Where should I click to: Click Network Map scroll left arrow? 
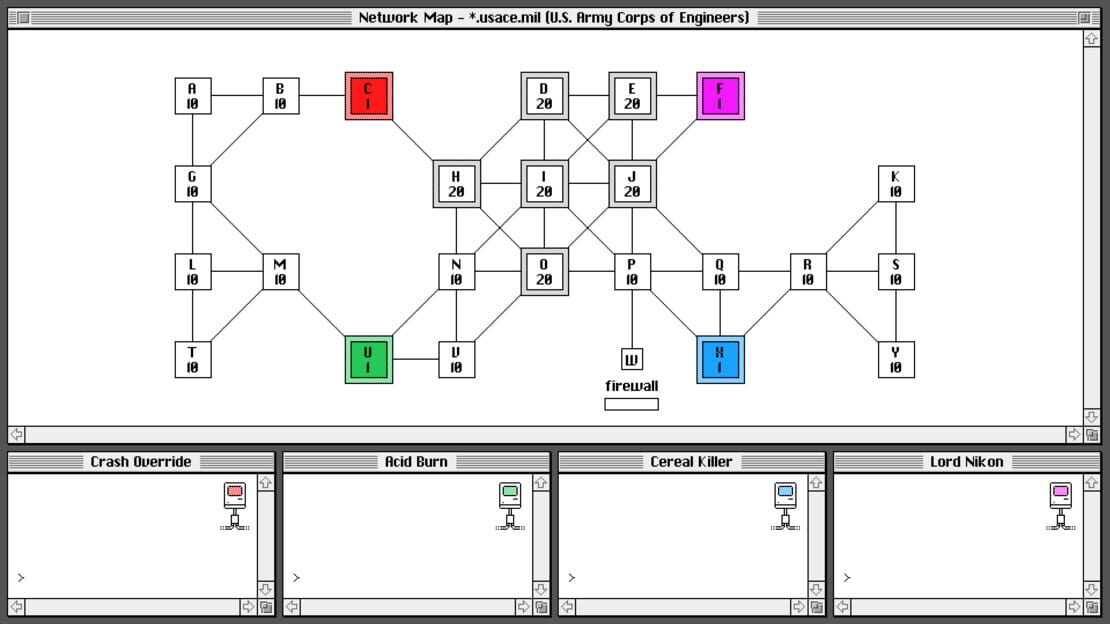[x=16, y=434]
